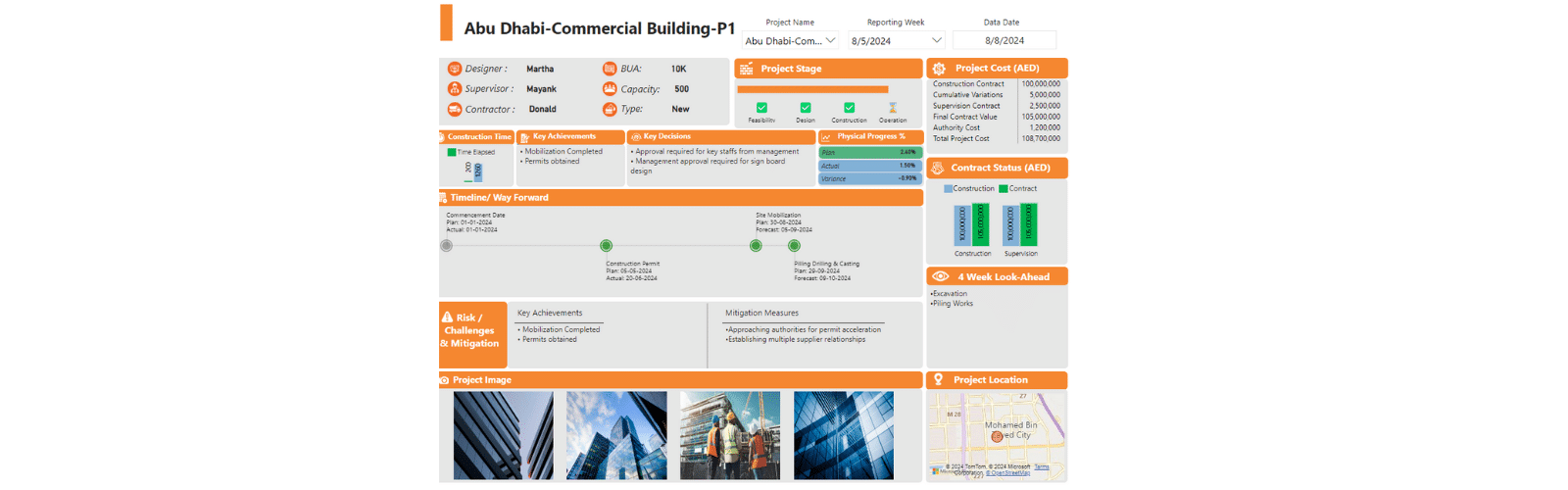Screen dimensions: 1568x490
Task: Open the skyscraper-and-clouds project image
Action: coord(616,435)
